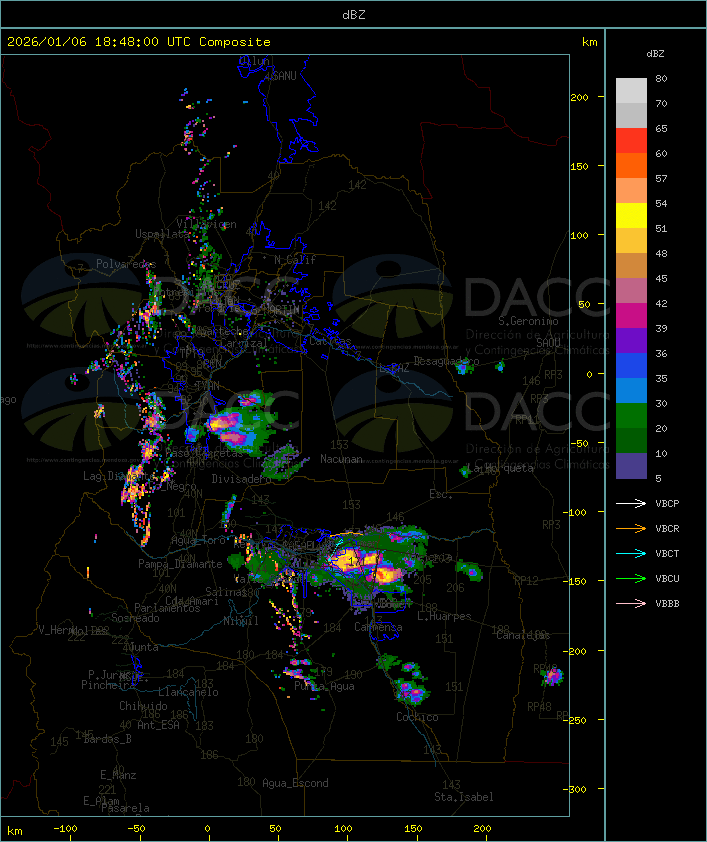Click the Nihuil map label

click(x=241, y=621)
